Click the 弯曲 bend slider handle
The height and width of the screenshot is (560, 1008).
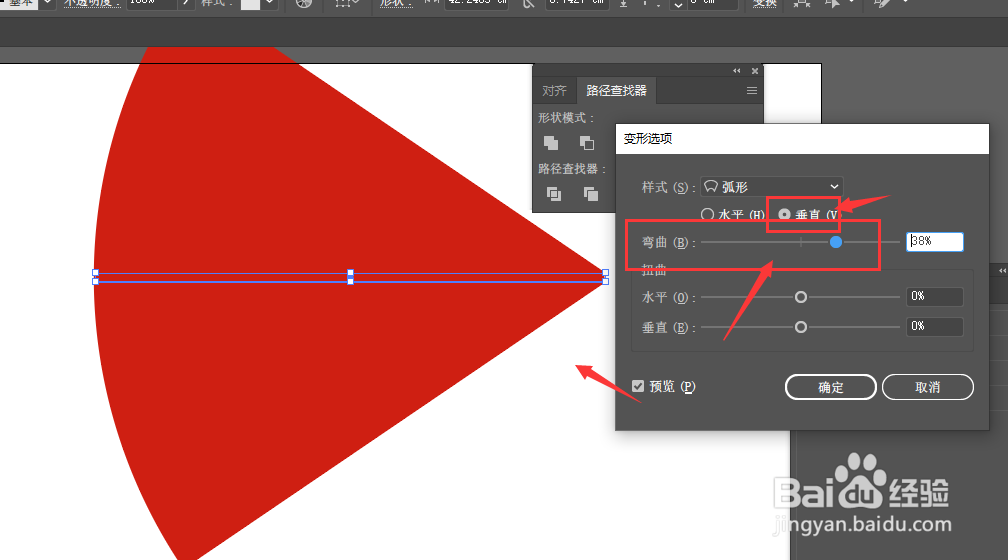[836, 242]
